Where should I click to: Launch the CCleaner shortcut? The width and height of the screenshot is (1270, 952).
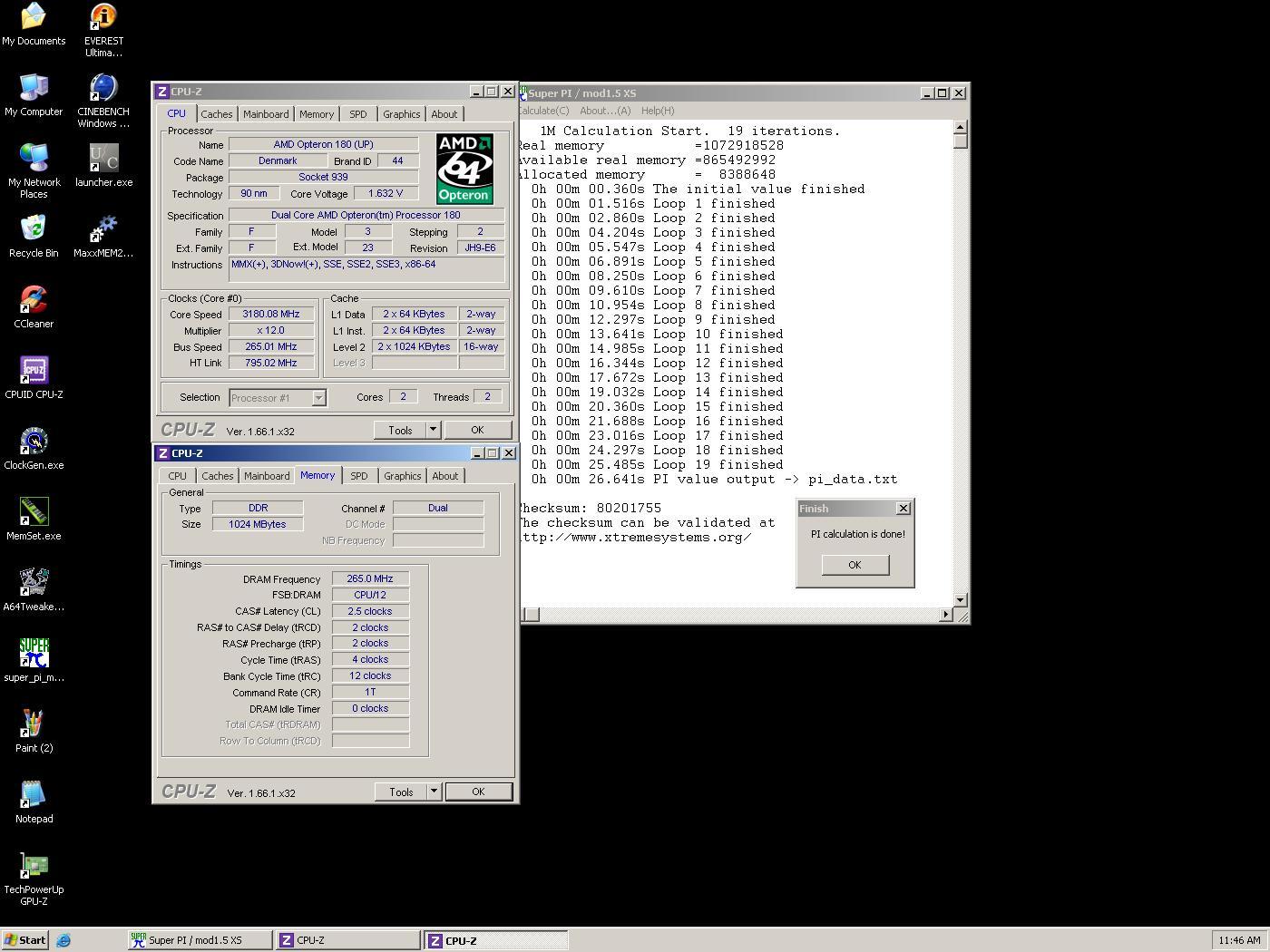point(34,307)
